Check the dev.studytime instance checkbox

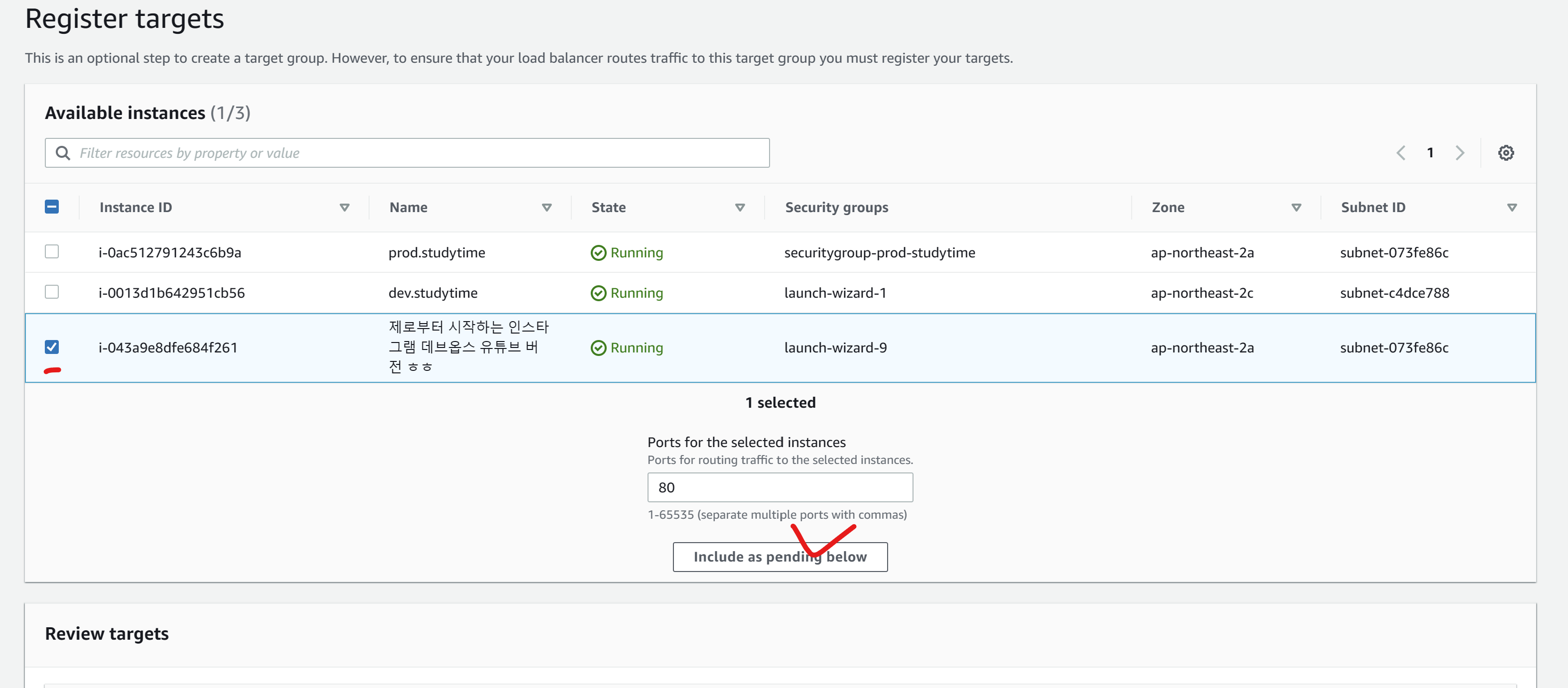click(52, 292)
